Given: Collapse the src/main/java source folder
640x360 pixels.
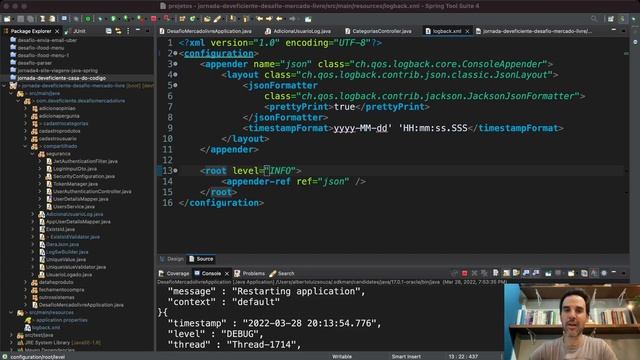Looking at the screenshot, I should click(11, 93).
